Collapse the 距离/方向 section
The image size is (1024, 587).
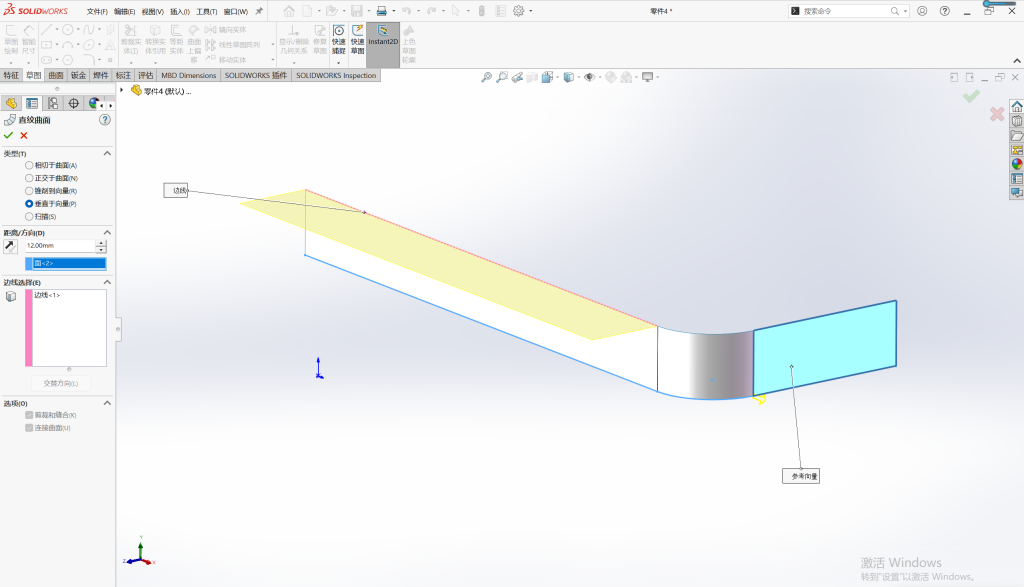coord(107,232)
